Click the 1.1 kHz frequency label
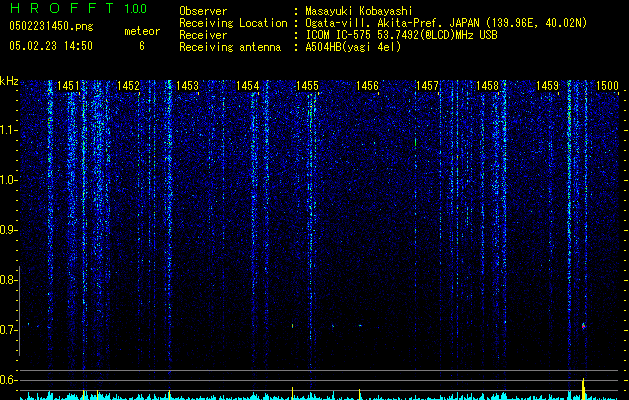This screenshot has width=629, height=400. tap(7, 130)
